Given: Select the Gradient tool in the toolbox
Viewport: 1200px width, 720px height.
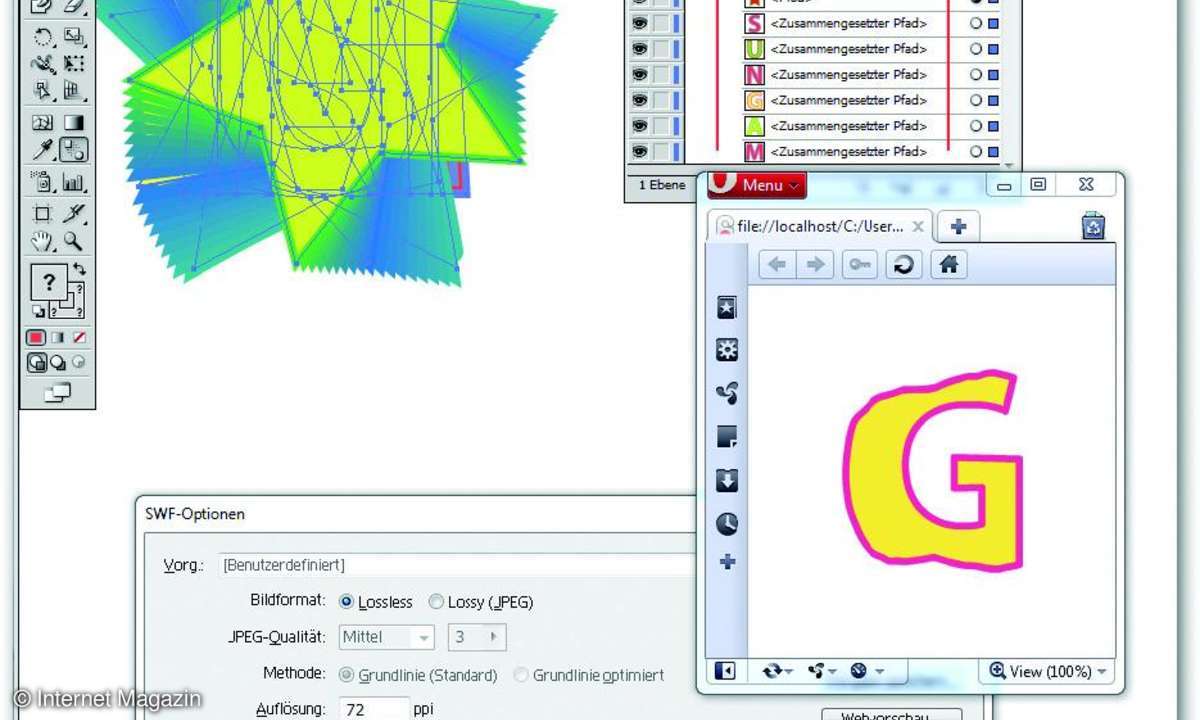Looking at the screenshot, I should pos(74,123).
